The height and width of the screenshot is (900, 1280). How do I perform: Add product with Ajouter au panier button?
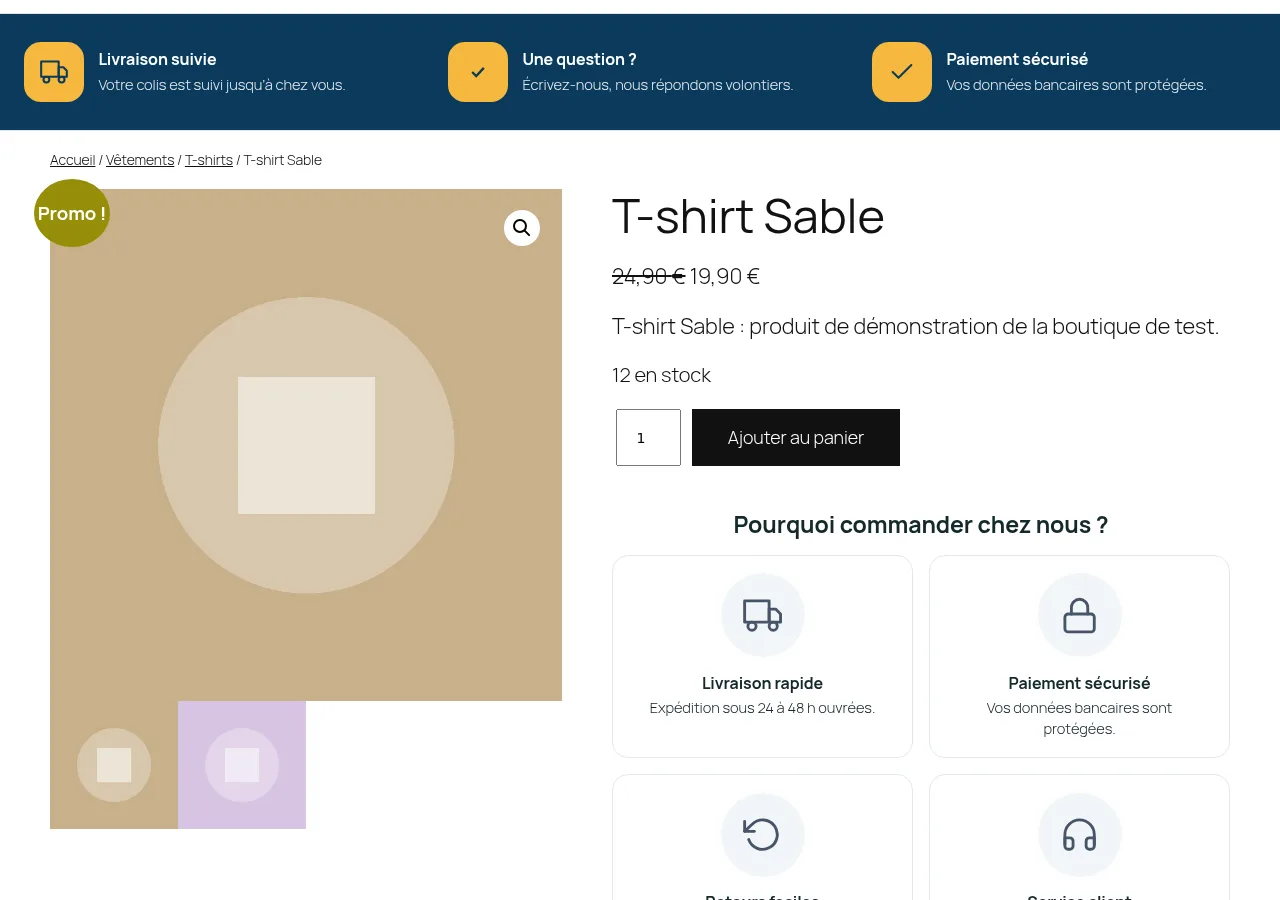coord(796,437)
